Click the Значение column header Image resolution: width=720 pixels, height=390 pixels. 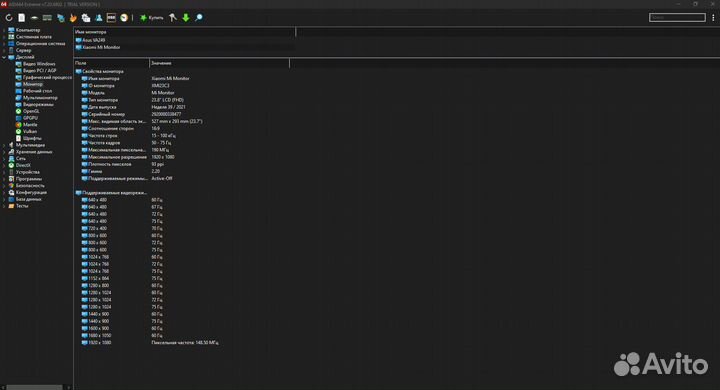(x=219, y=63)
